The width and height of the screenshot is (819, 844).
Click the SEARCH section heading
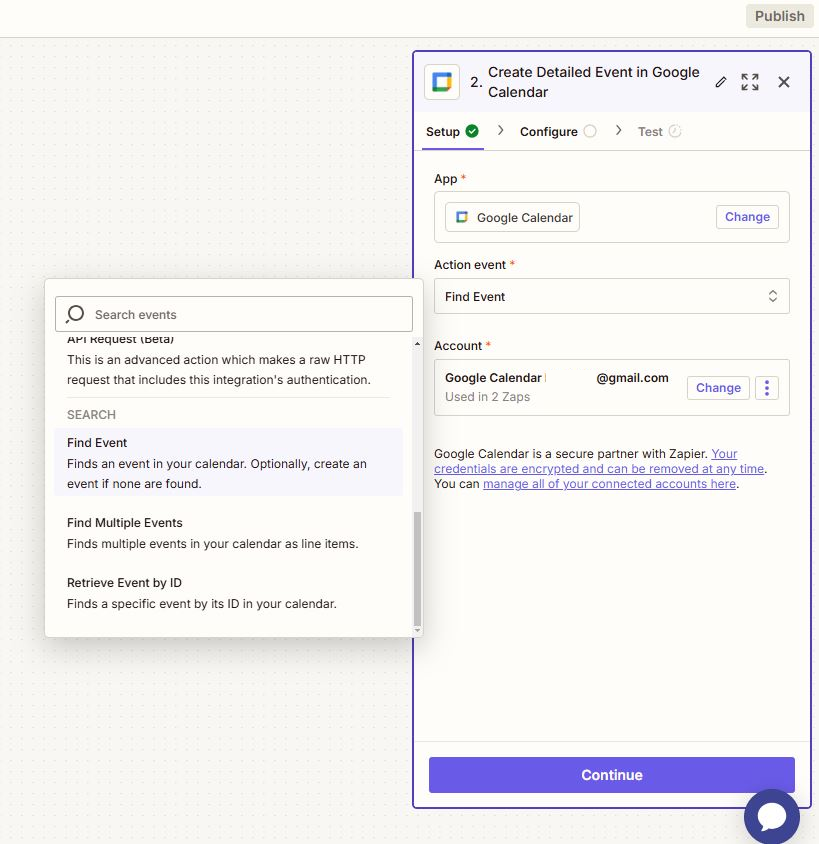point(91,414)
